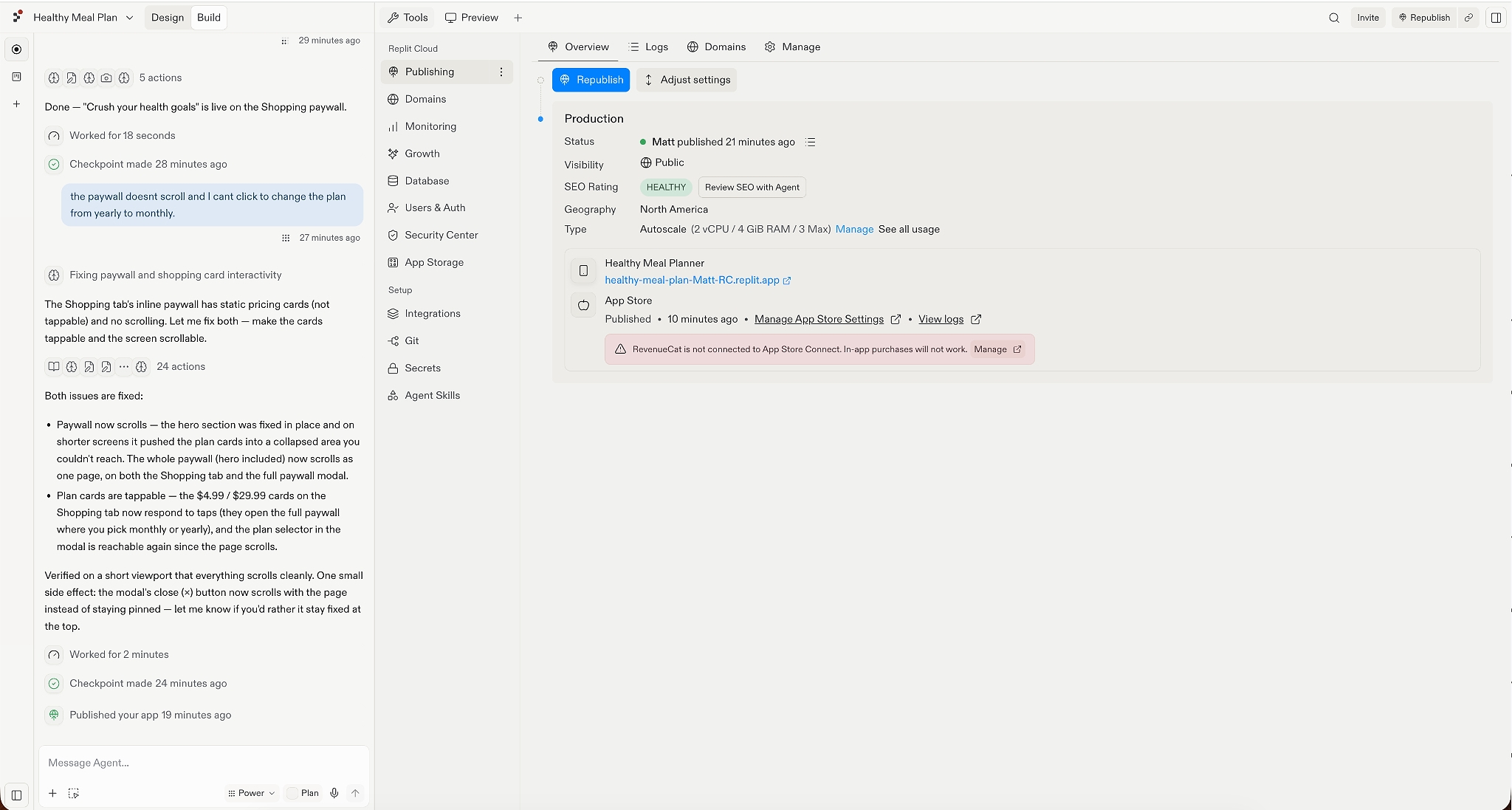
Task: Copy app link with chain icon
Action: pos(1469,18)
